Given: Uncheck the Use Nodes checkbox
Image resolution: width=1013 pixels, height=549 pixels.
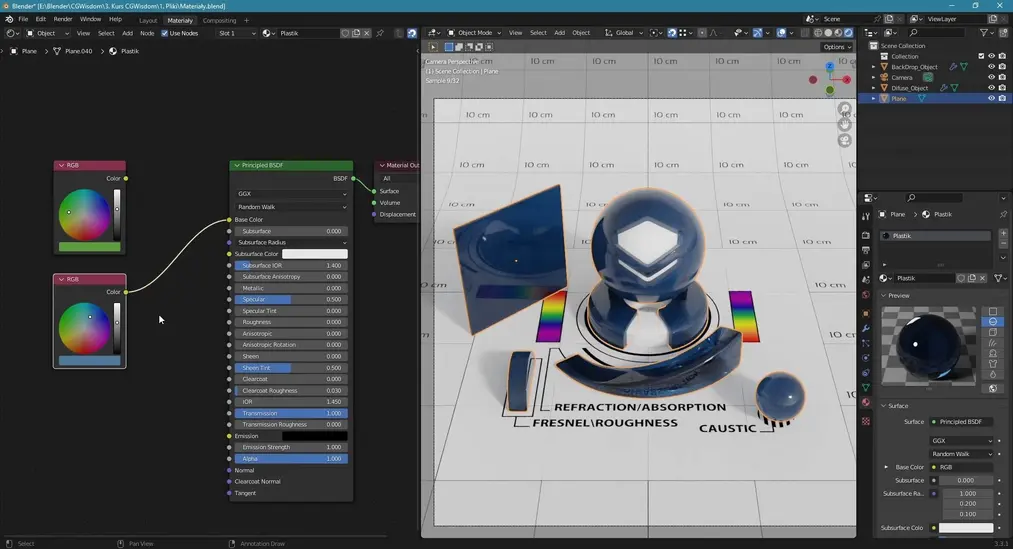Looking at the screenshot, I should click(166, 33).
